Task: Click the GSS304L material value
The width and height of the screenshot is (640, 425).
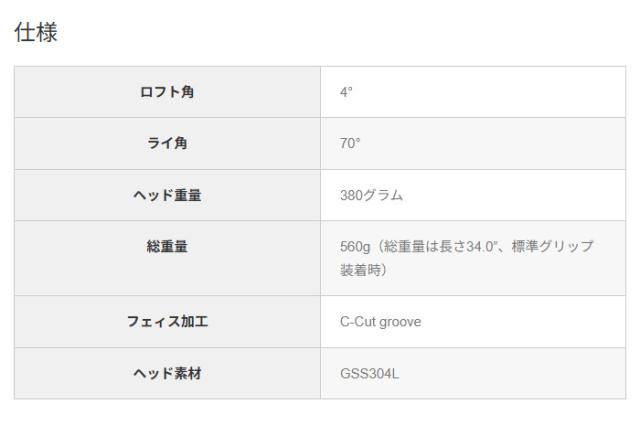Action: coord(369,374)
